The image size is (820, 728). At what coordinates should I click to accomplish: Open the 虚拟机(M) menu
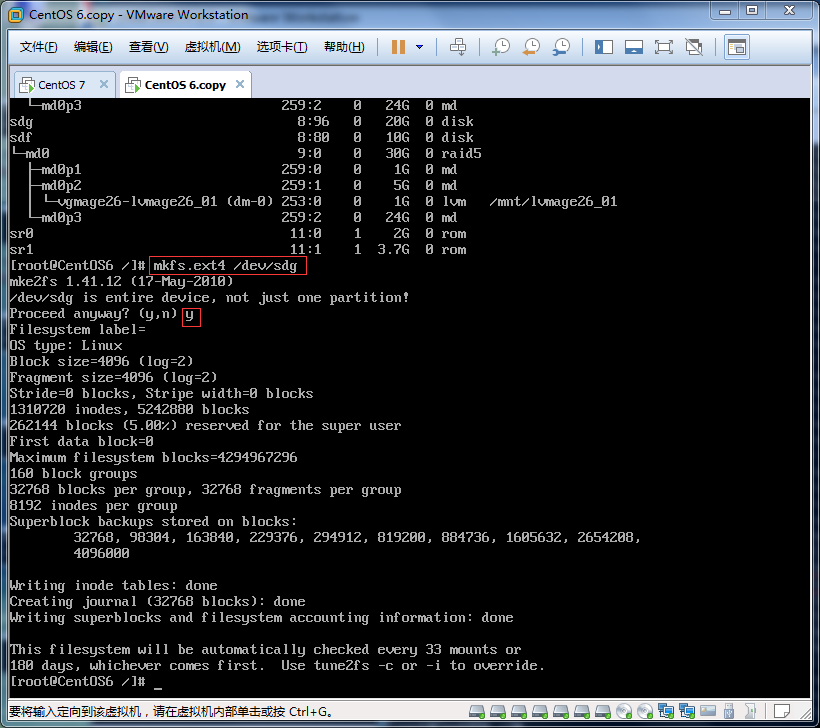(212, 47)
